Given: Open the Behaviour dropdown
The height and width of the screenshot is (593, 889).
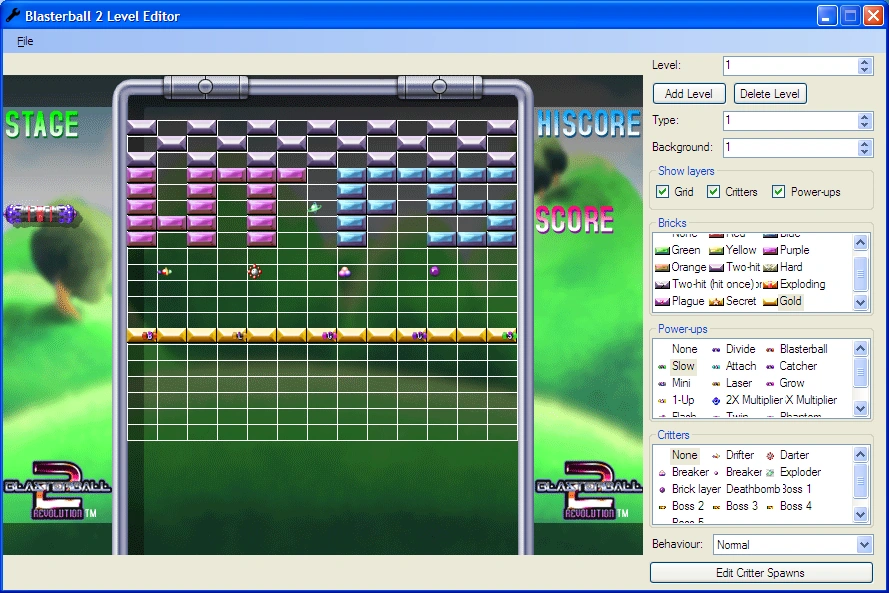Looking at the screenshot, I should coord(864,545).
